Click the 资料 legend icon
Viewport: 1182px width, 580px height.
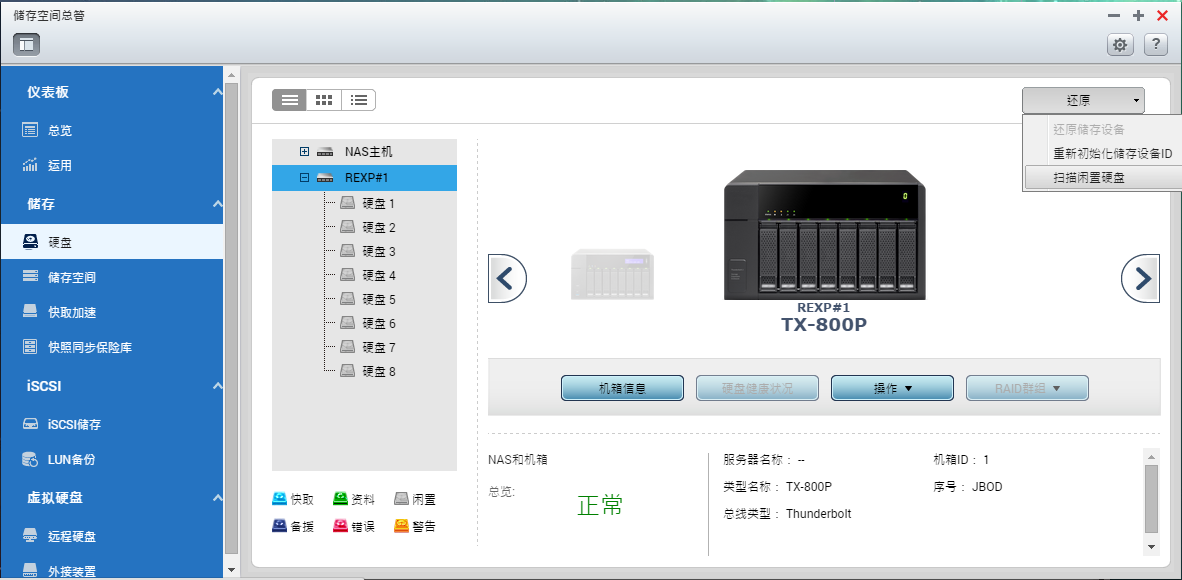(x=341, y=499)
